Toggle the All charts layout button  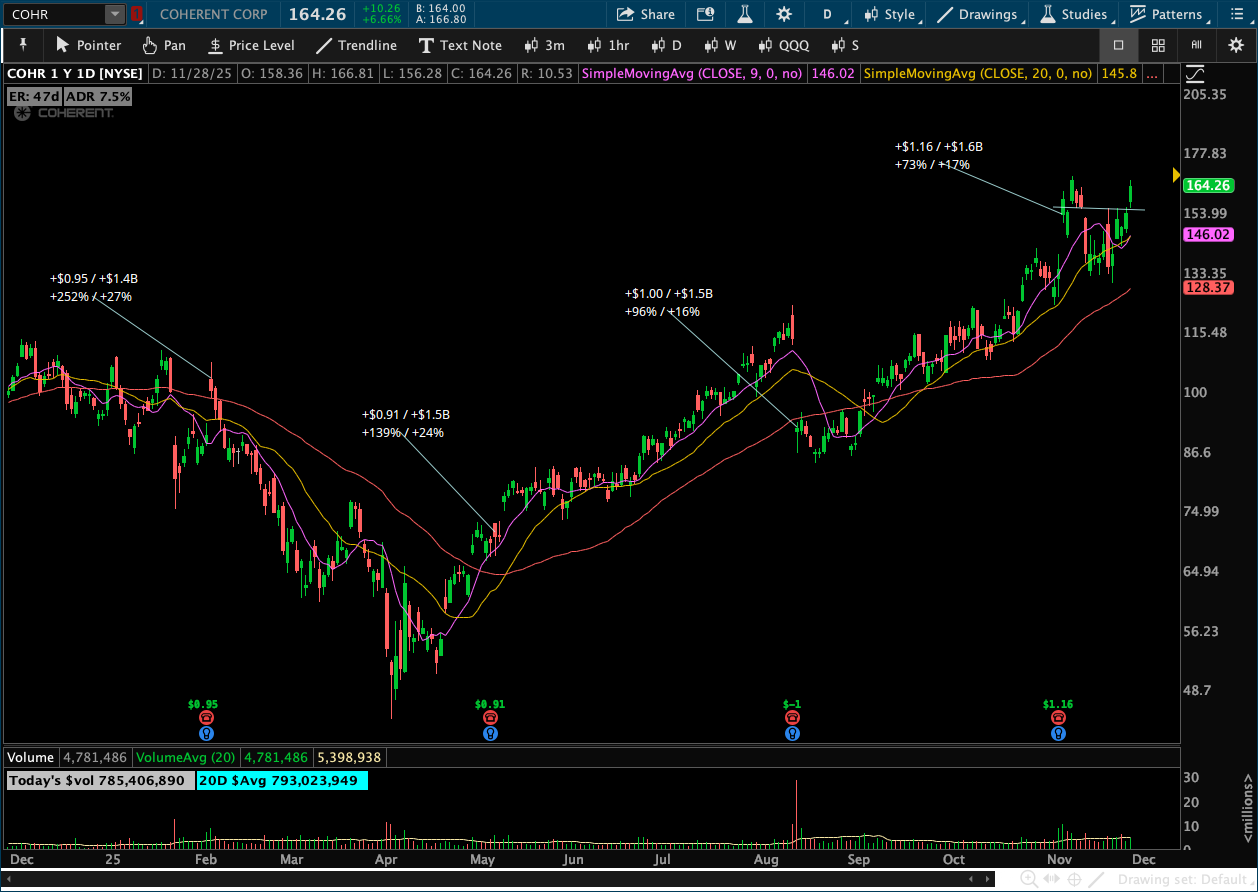pyautogui.click(x=1197, y=45)
